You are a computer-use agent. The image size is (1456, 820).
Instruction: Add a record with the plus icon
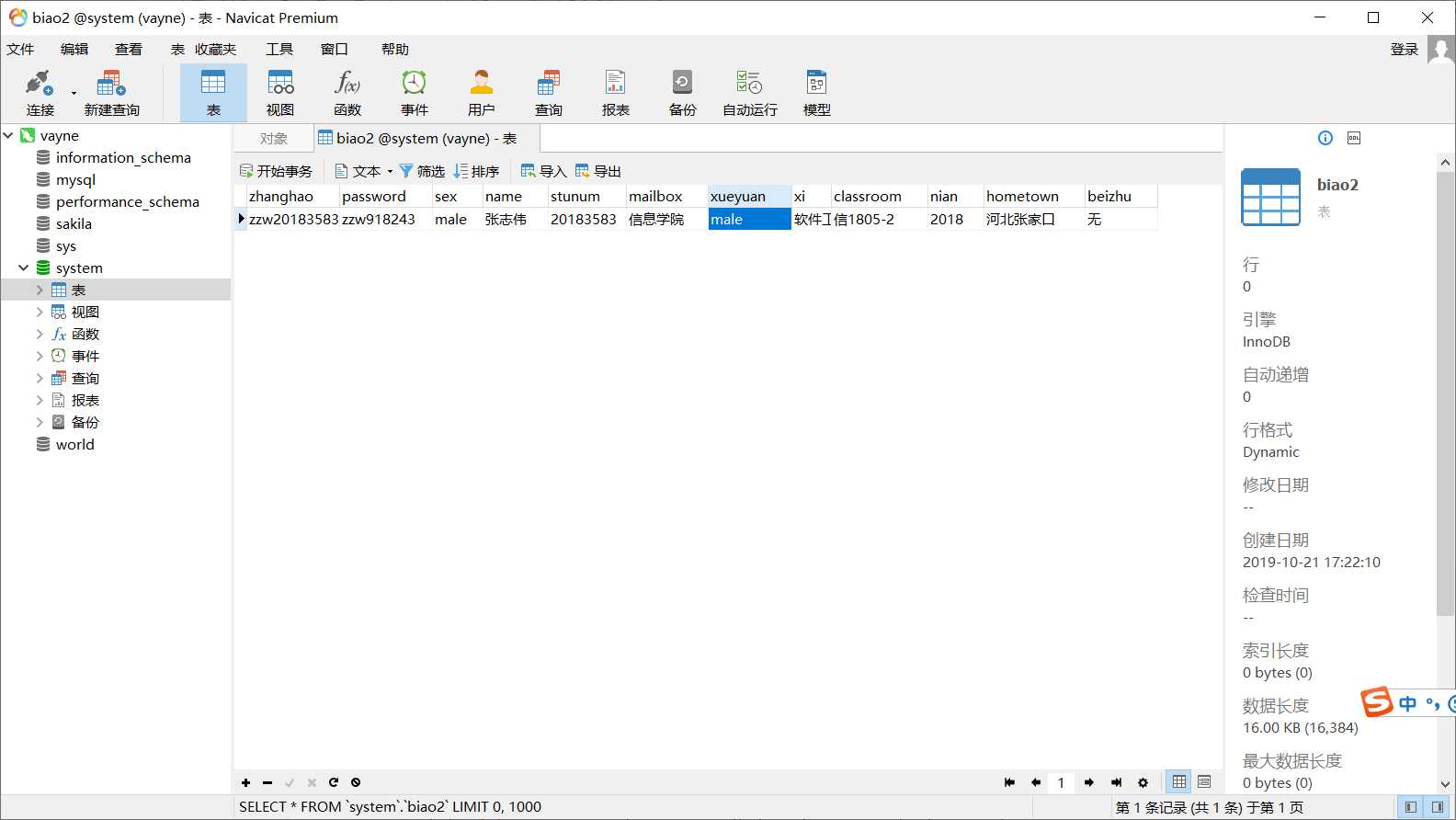click(245, 782)
